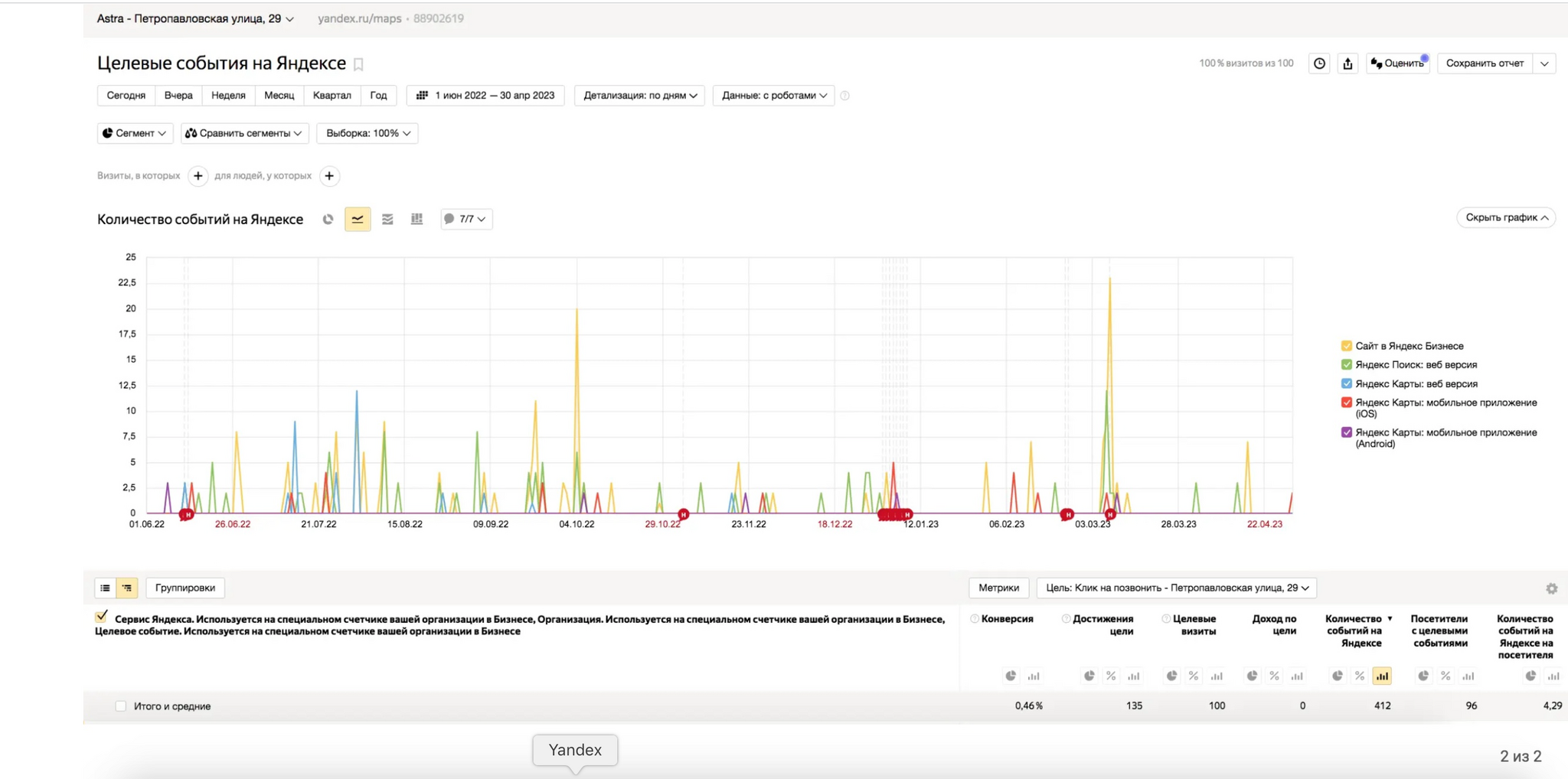This screenshot has height=779, width=1568.
Task: Select the flat list view icon
Action: coord(105,588)
